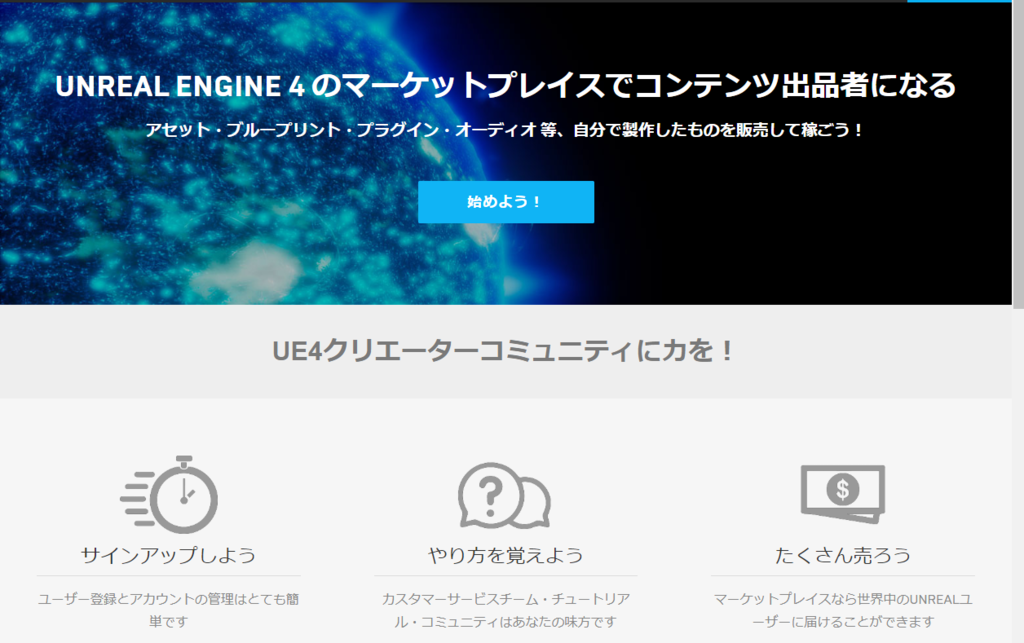
Task: Click the カスタマーサービスチーム description text
Action: coord(505,610)
